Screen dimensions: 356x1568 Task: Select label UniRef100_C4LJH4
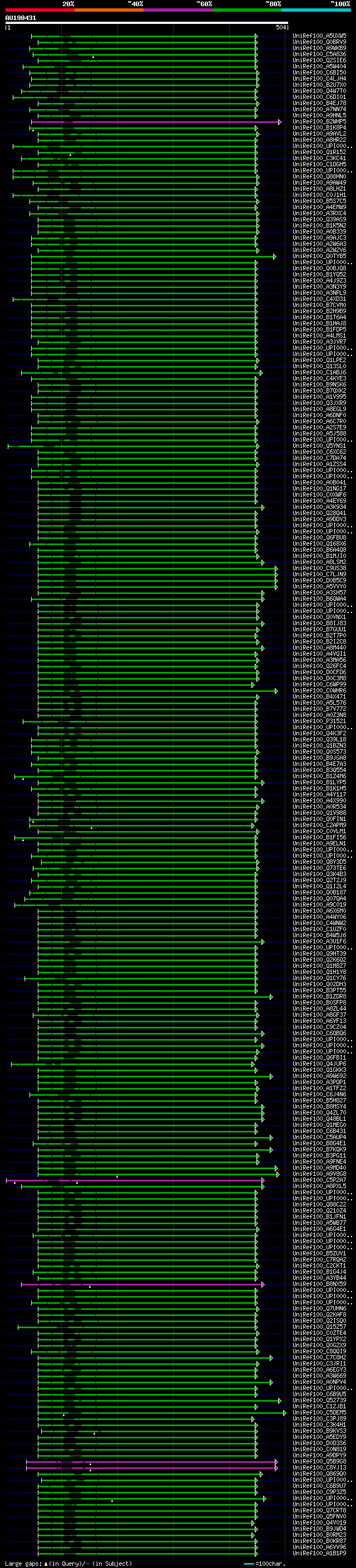(x=319, y=79)
